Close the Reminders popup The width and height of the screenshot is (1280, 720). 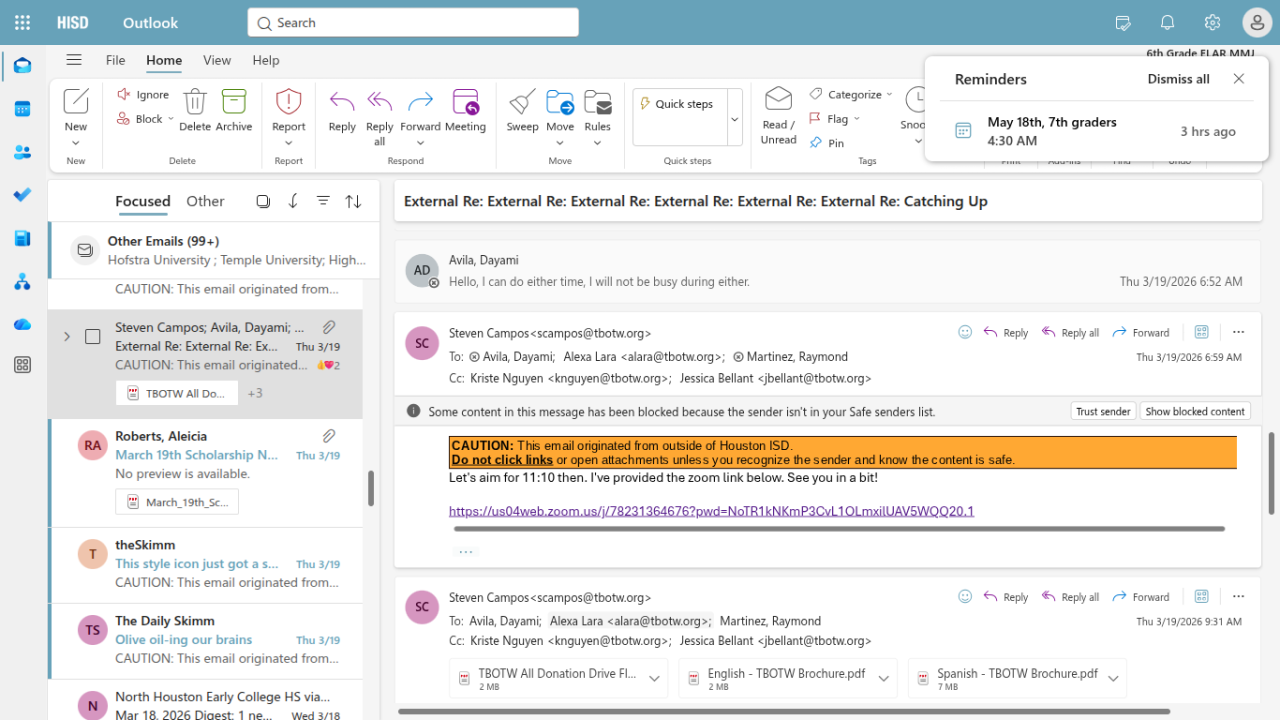1239,79
